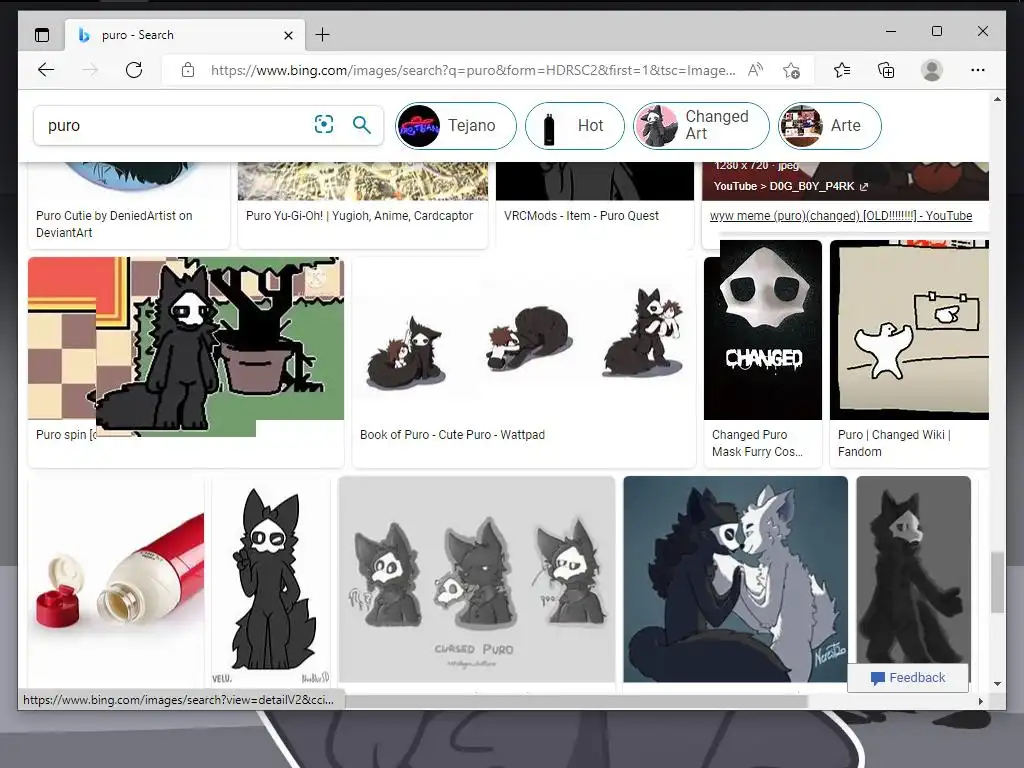Open the black Puro peace-sign drawing
This screenshot has height=768, width=1024.
pyautogui.click(x=271, y=579)
